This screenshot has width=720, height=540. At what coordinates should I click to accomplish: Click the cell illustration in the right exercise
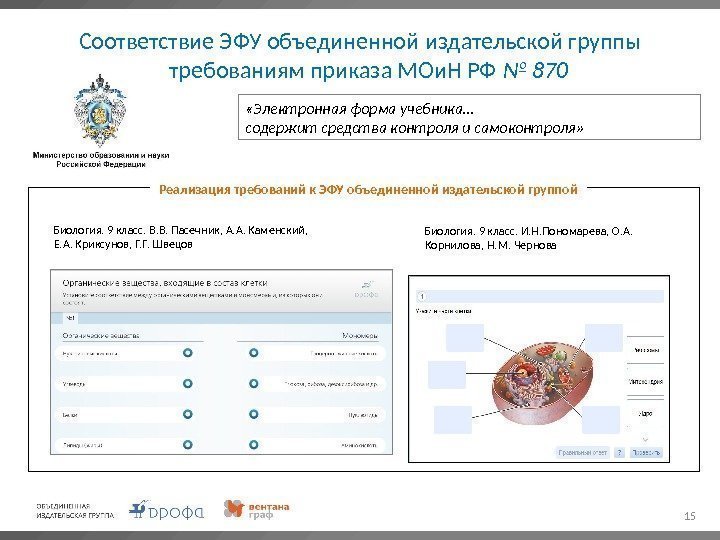pyautogui.click(x=540, y=384)
